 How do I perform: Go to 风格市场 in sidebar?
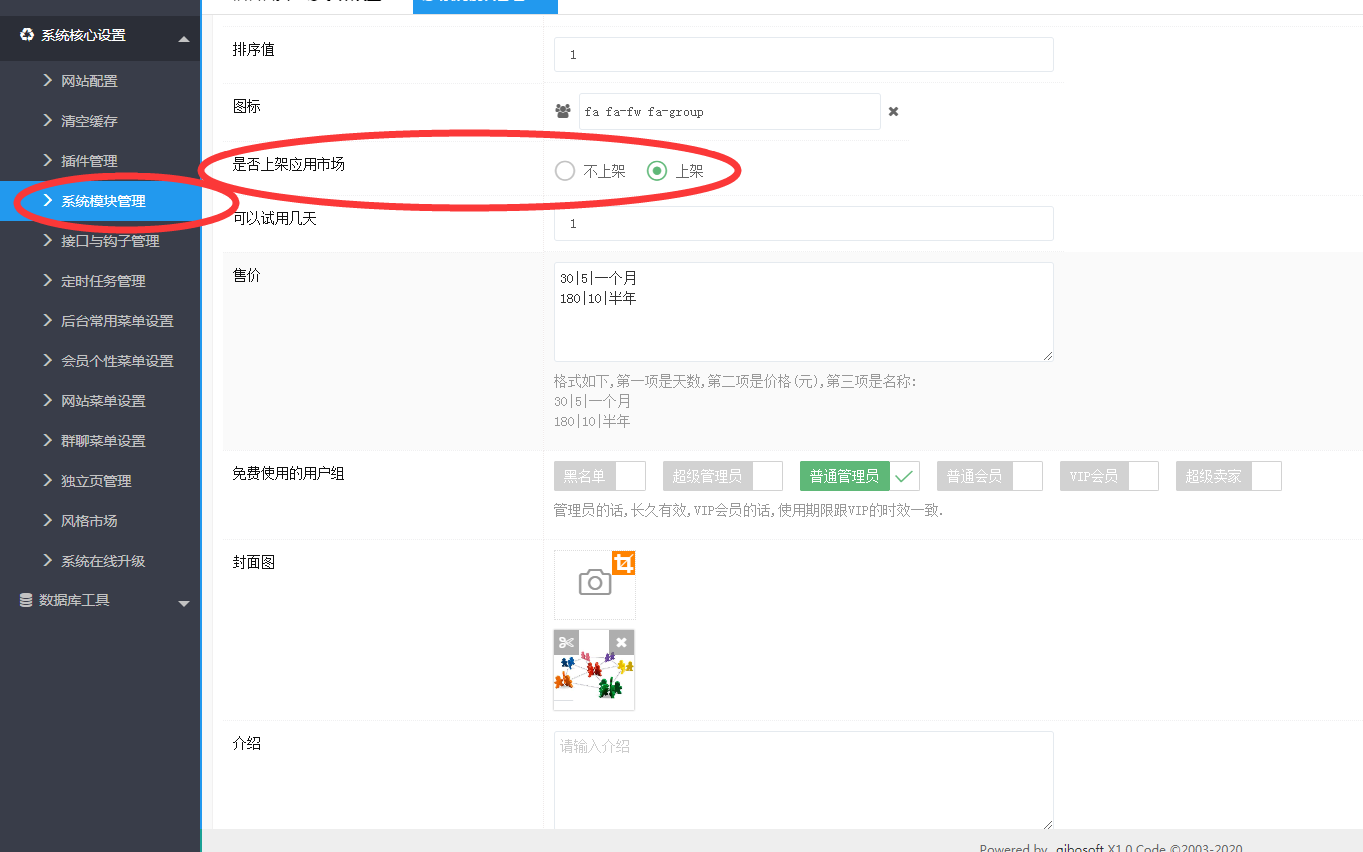coord(89,521)
